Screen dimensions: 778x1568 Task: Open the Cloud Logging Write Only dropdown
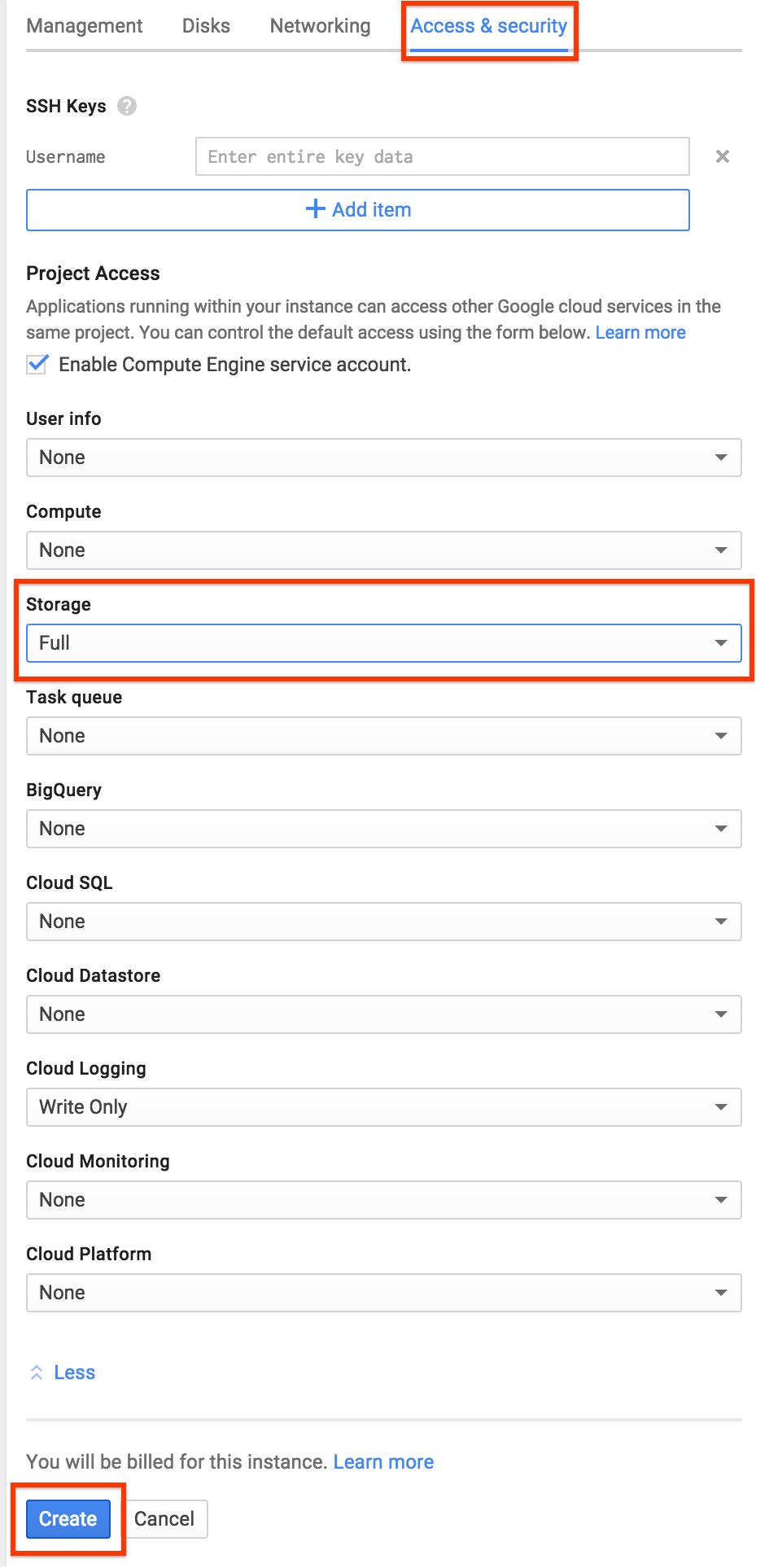click(x=384, y=1107)
